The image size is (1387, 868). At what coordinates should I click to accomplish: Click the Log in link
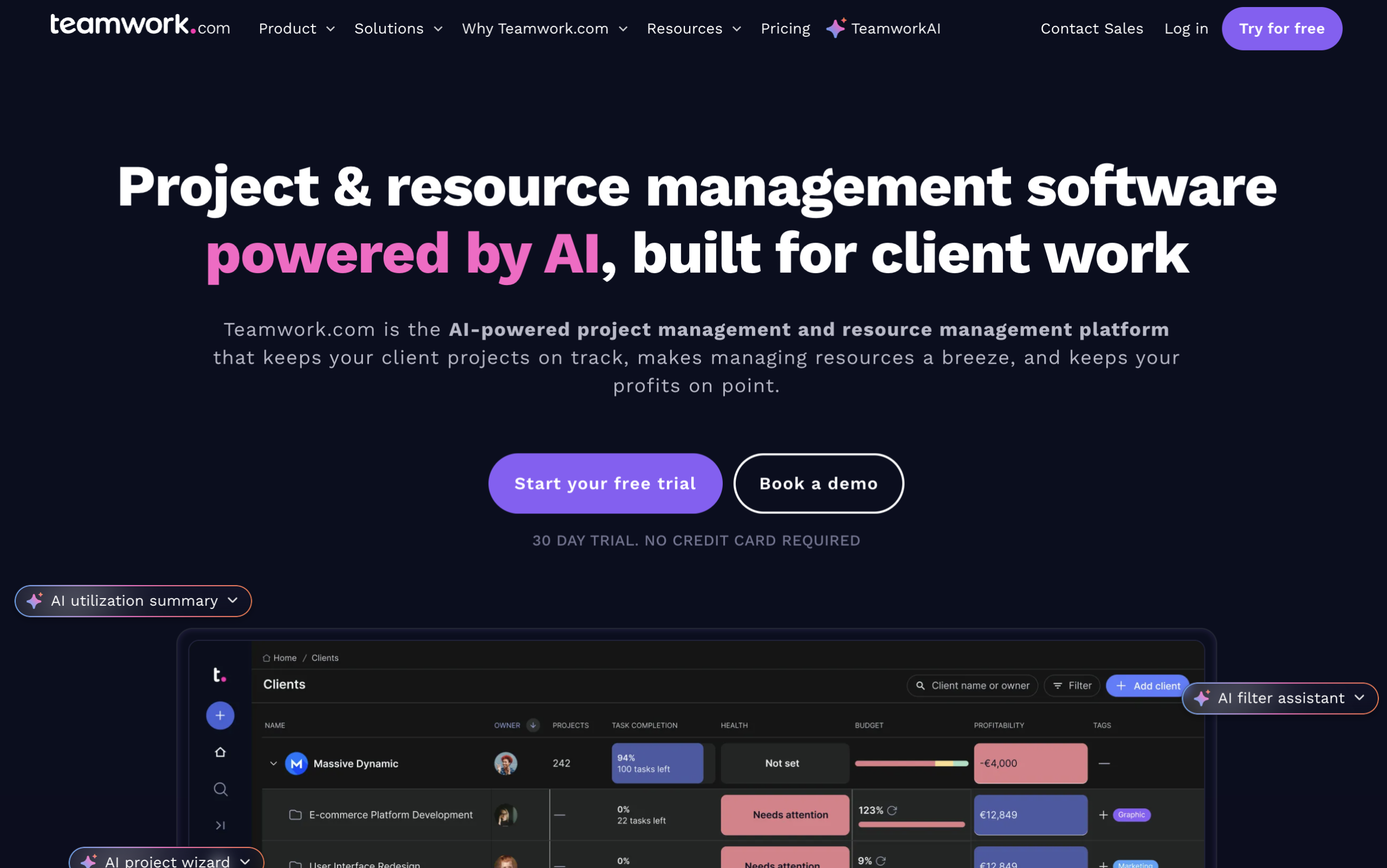click(x=1185, y=29)
